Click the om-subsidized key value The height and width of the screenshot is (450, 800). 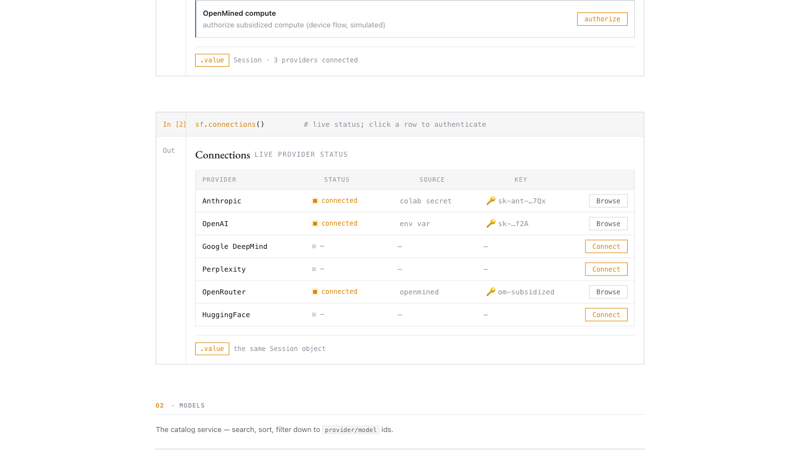[x=526, y=292]
